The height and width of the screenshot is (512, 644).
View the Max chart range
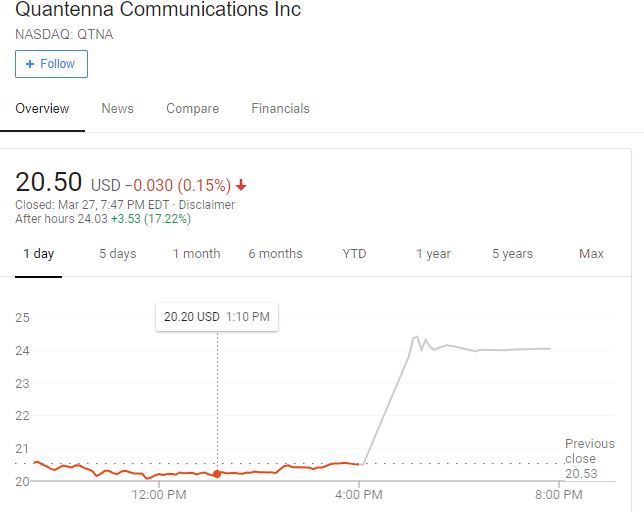point(591,254)
